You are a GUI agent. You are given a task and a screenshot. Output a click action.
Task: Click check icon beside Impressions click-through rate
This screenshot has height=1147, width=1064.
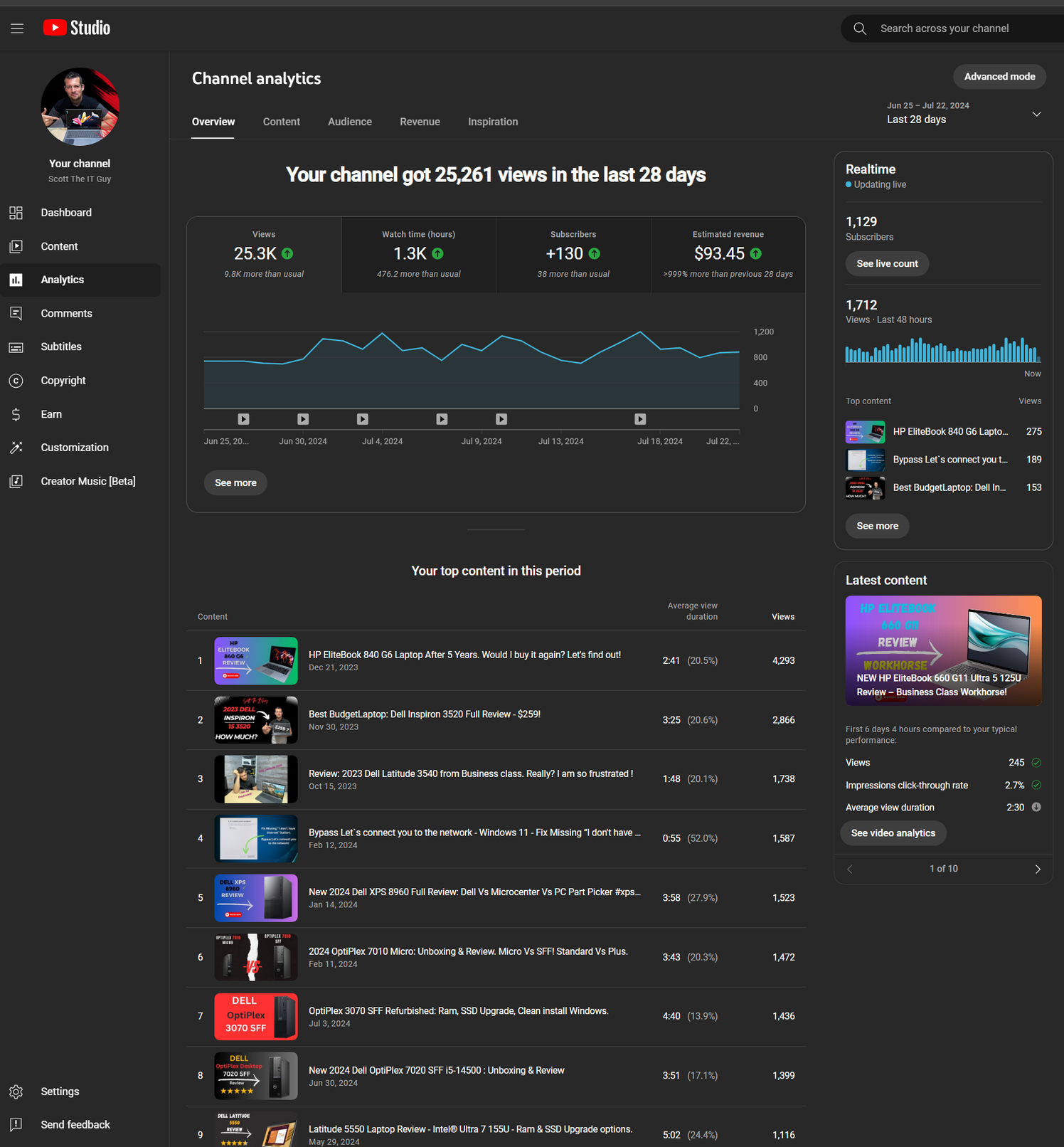[1036, 785]
